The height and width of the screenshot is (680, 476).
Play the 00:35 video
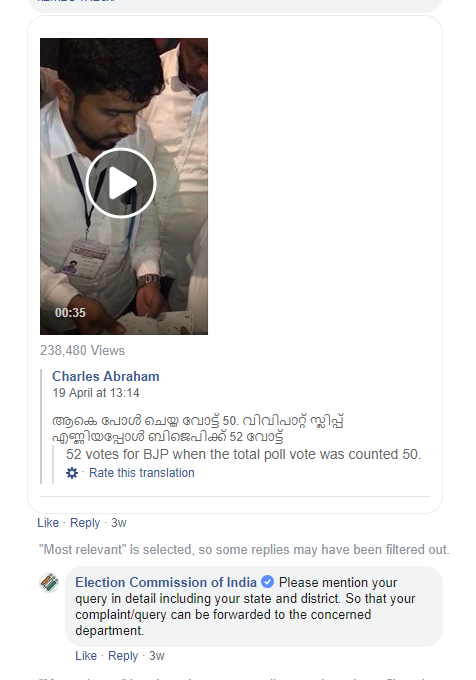121,183
